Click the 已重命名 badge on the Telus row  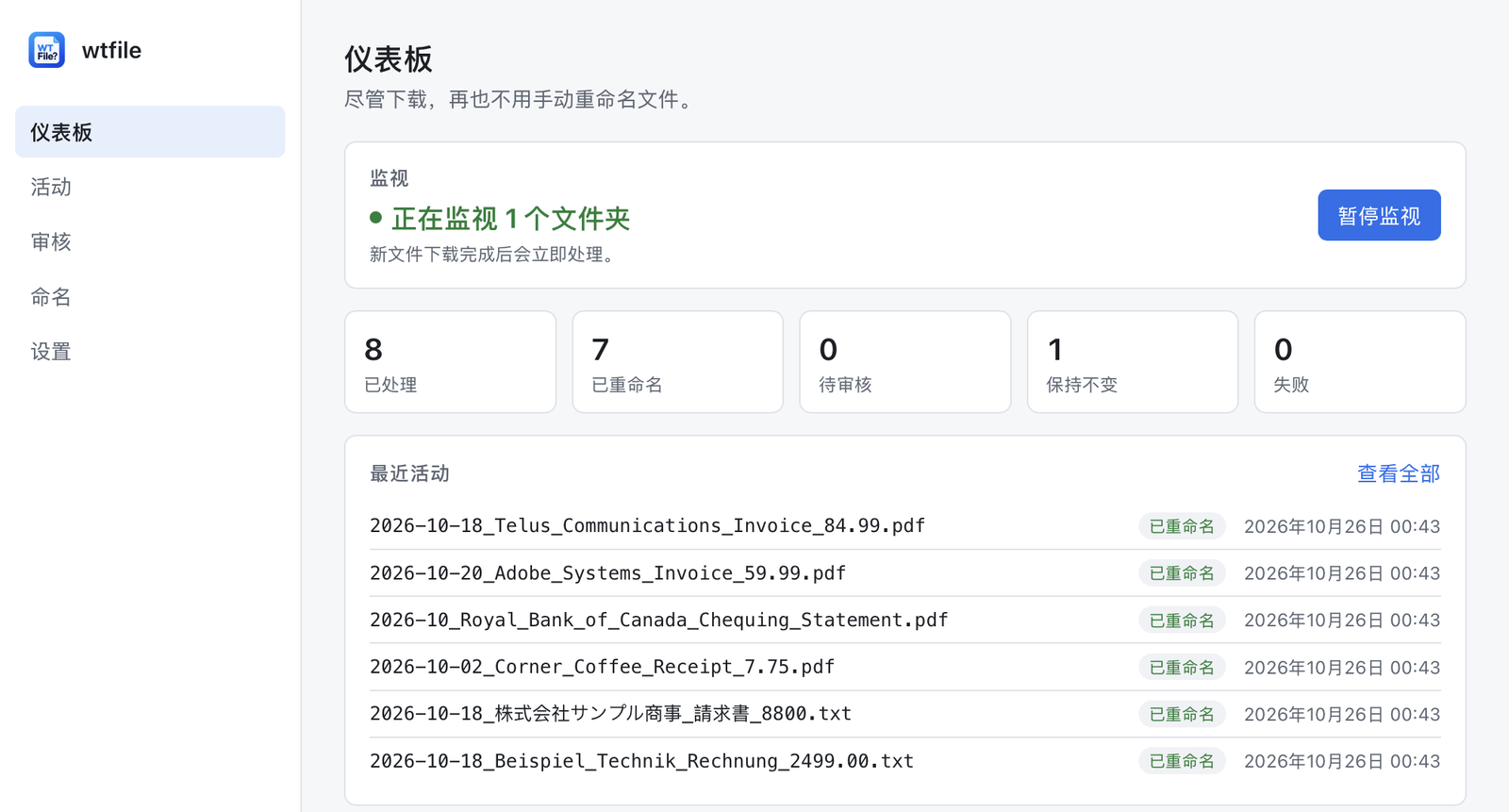click(1182, 526)
